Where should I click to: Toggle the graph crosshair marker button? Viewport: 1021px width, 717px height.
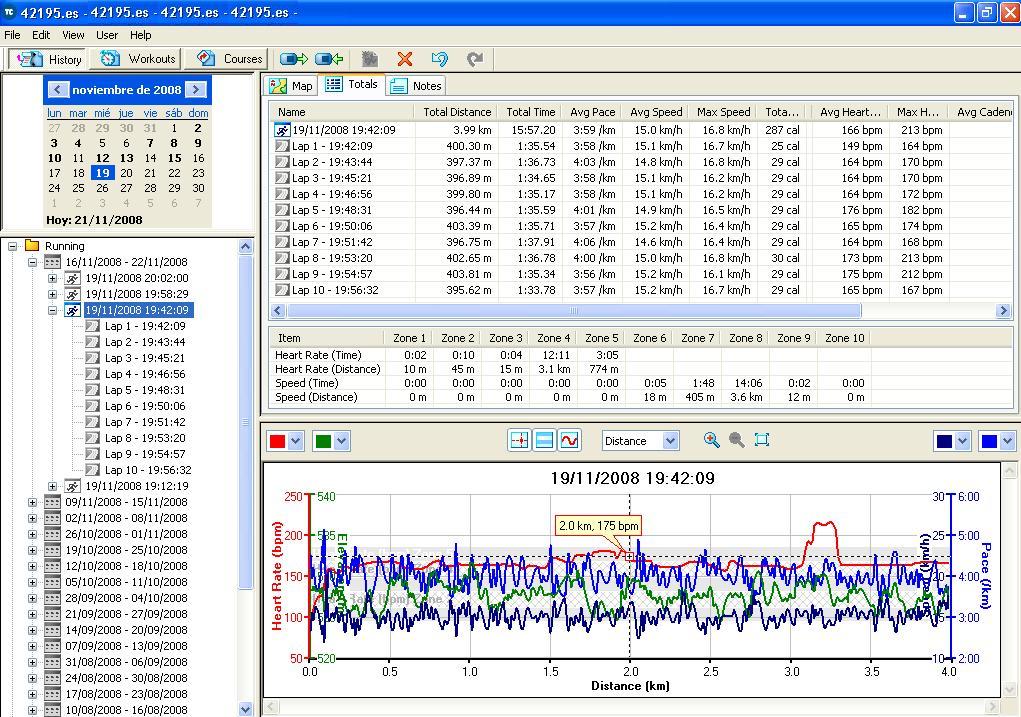(519, 440)
